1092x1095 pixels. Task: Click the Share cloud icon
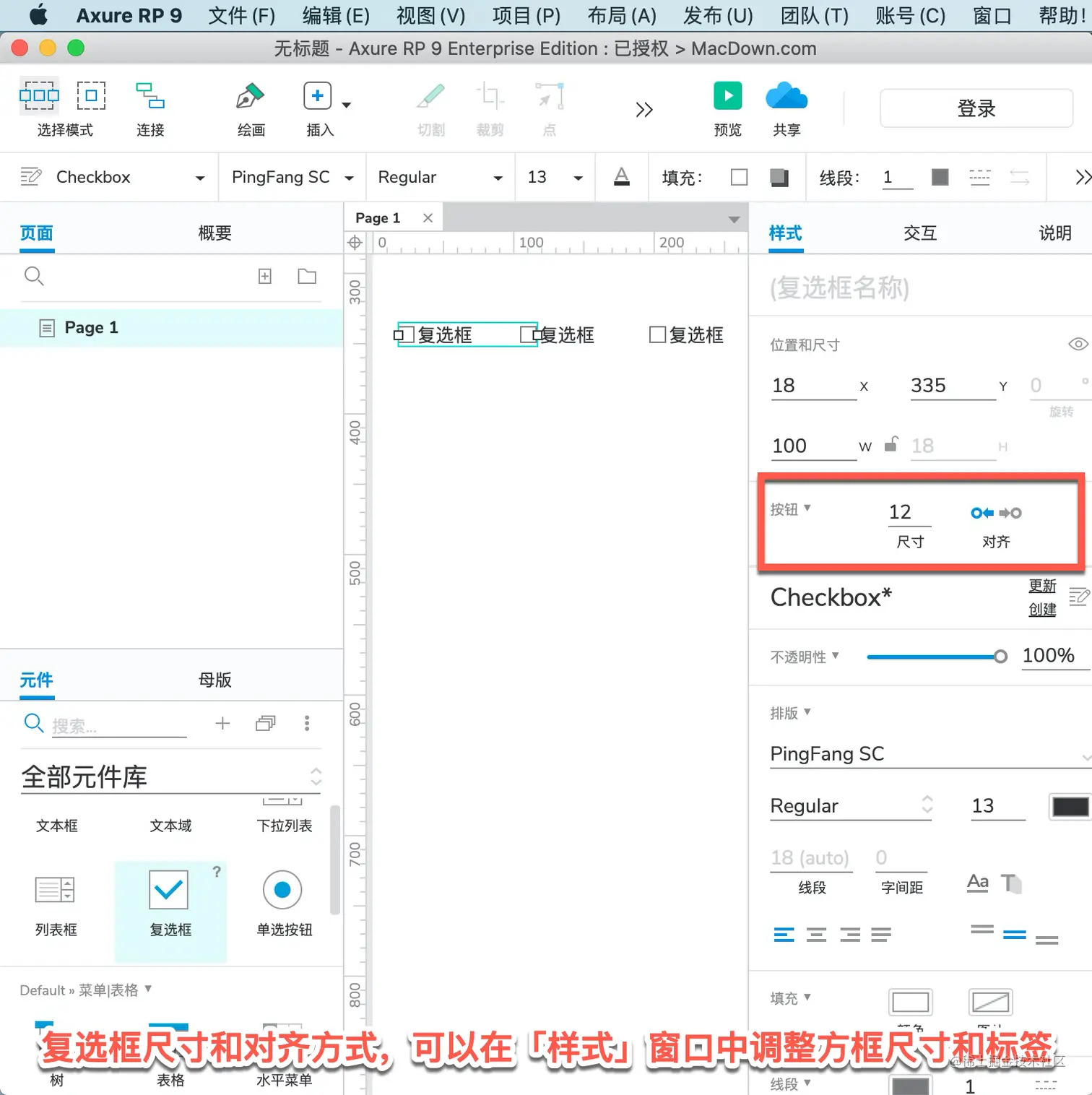[x=786, y=95]
